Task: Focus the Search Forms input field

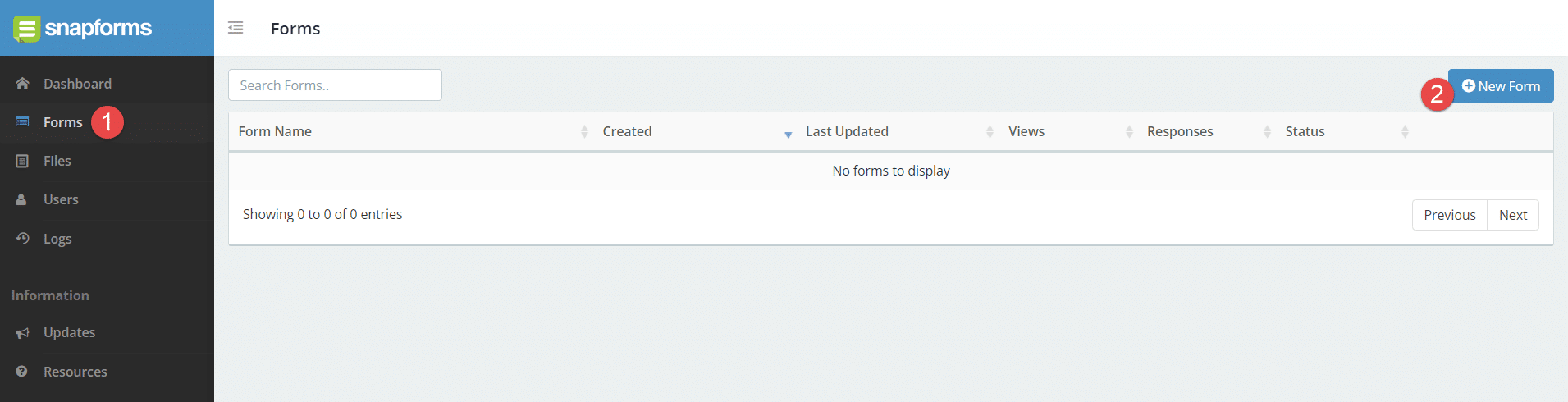Action: [x=335, y=85]
